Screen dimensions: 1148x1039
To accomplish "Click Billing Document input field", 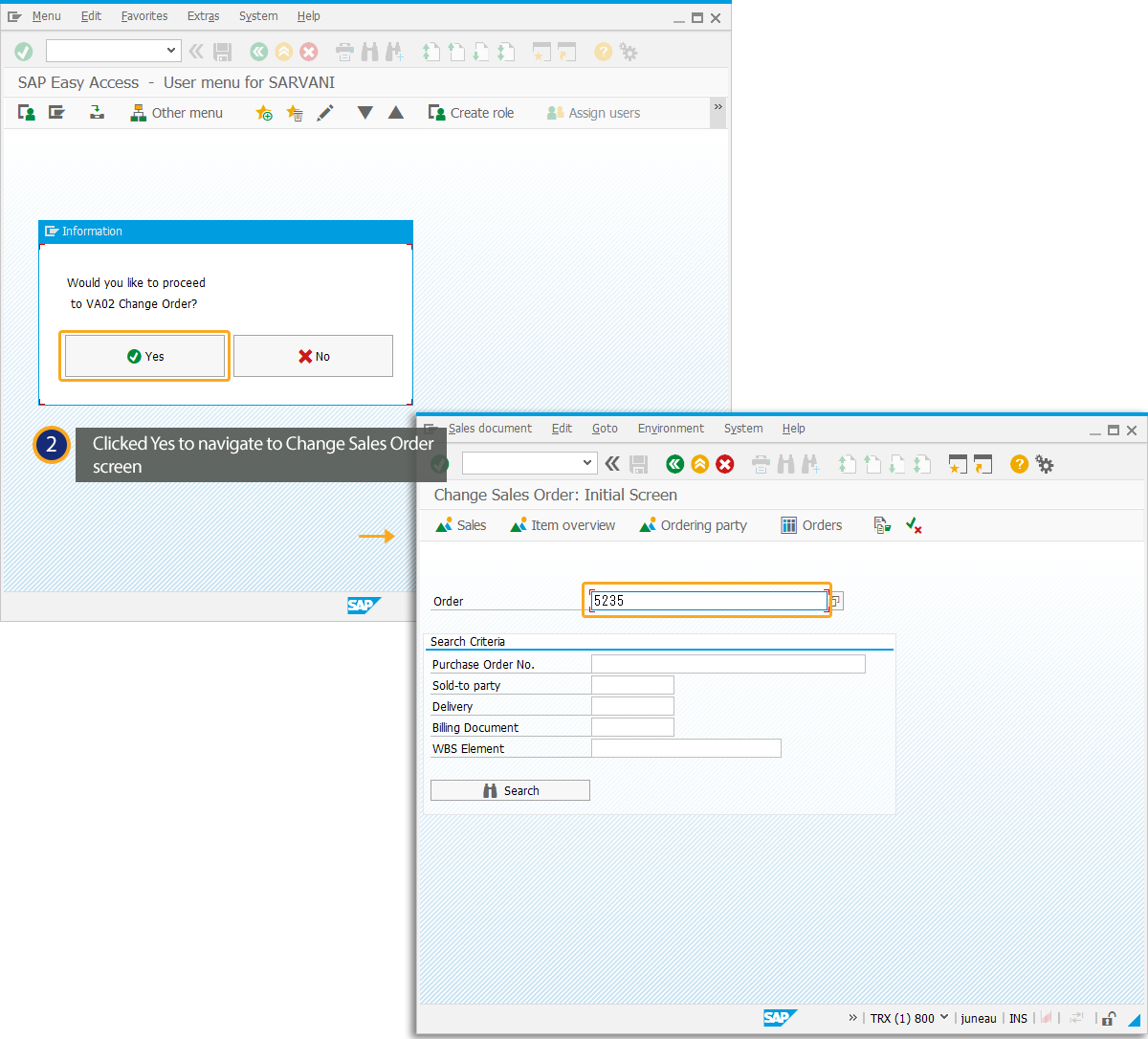I will (x=632, y=727).
